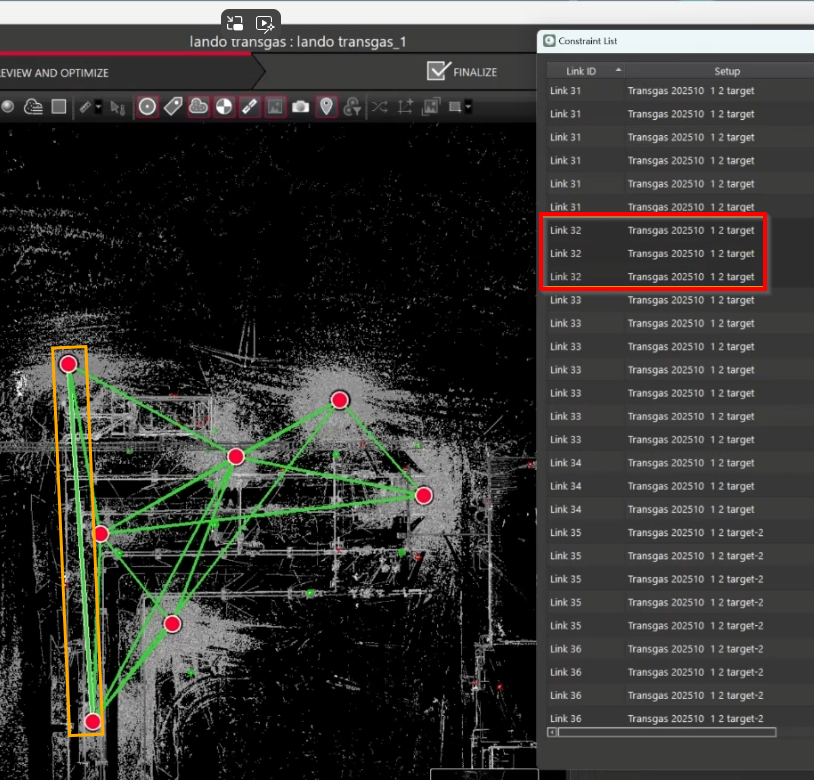Toggle the point cloud display icon
This screenshot has height=780, width=814.
(198, 107)
